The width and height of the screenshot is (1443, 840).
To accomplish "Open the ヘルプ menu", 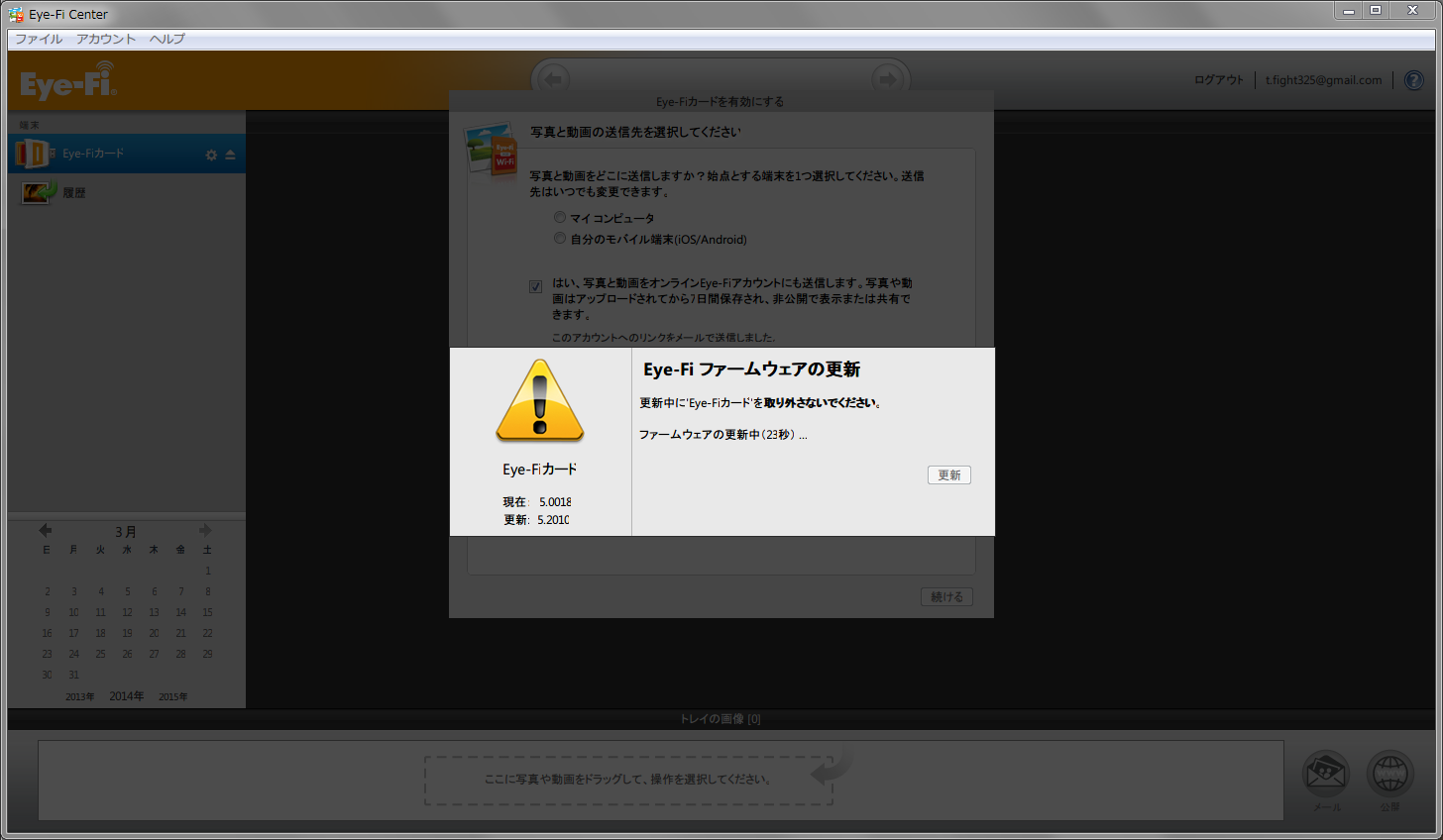I will click(167, 39).
